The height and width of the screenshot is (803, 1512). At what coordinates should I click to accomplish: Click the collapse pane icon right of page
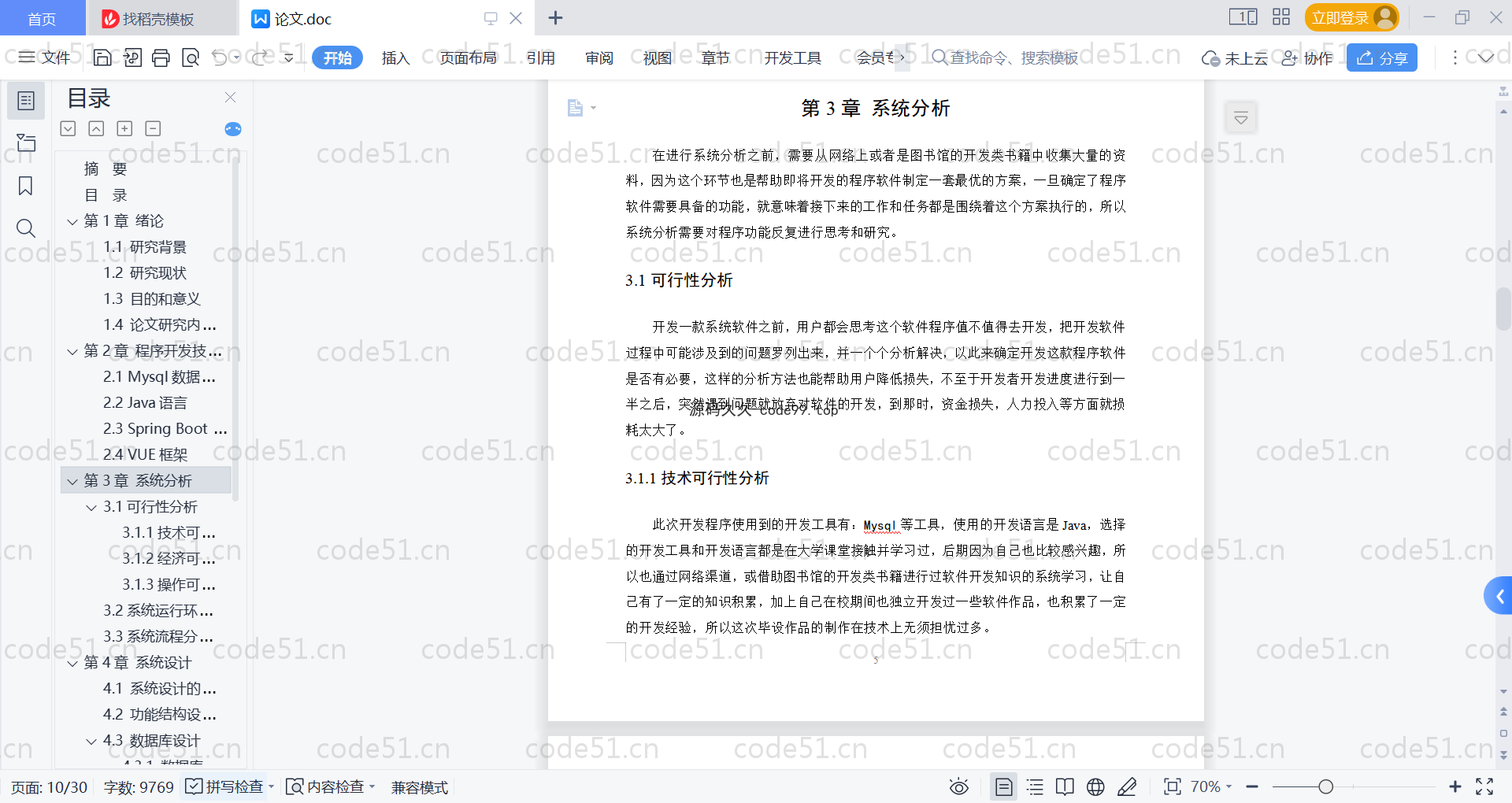click(x=1241, y=118)
